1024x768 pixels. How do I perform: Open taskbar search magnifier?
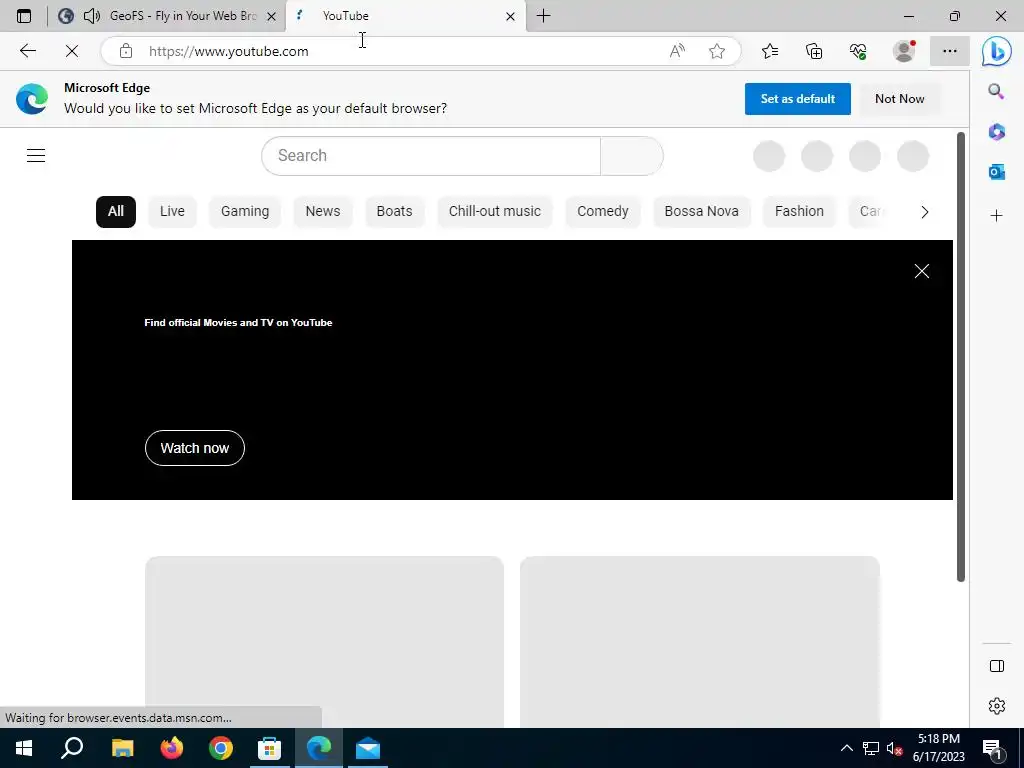(72, 748)
